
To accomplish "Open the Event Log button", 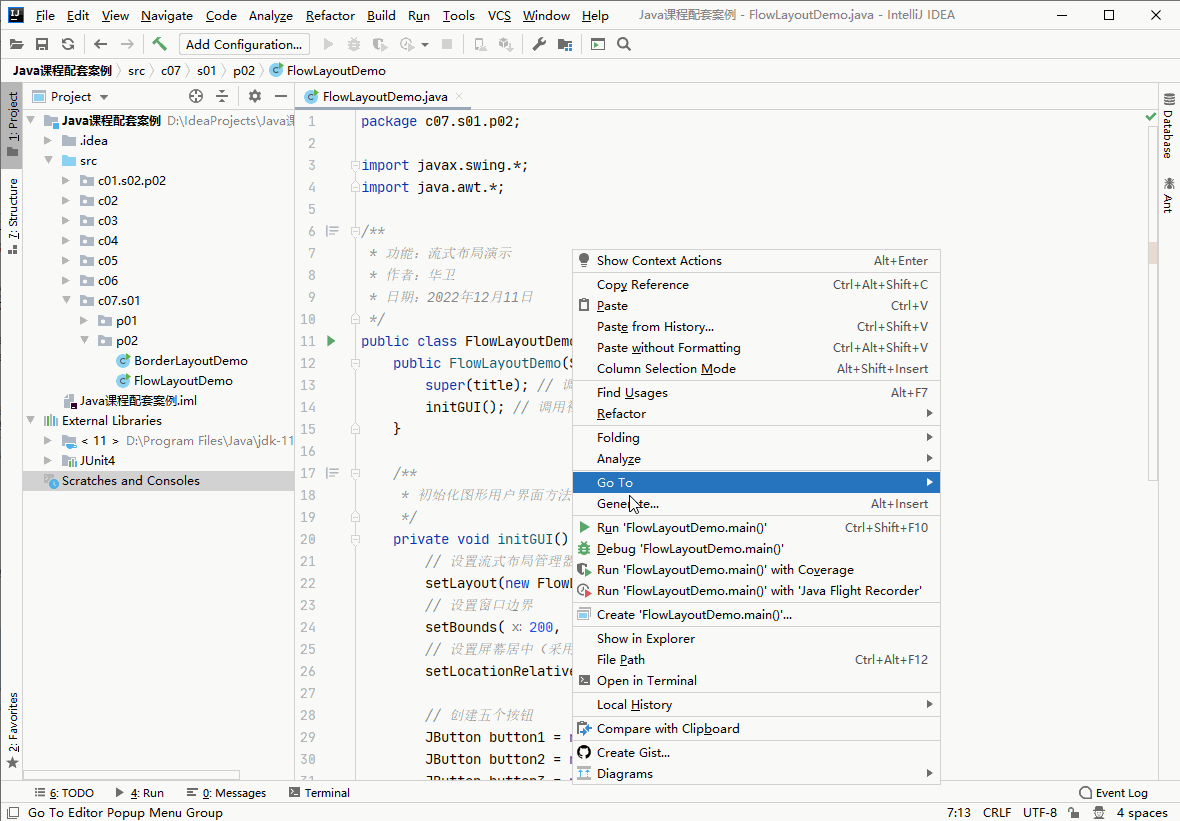I will point(1114,792).
